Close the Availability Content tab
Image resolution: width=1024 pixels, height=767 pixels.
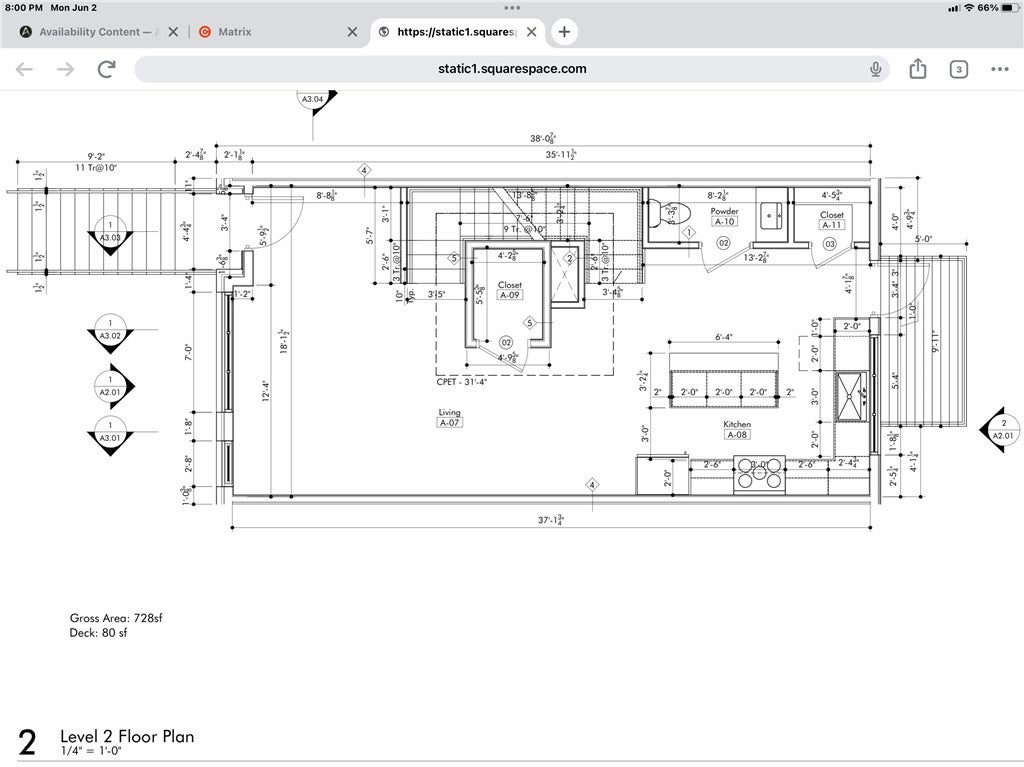pos(173,32)
